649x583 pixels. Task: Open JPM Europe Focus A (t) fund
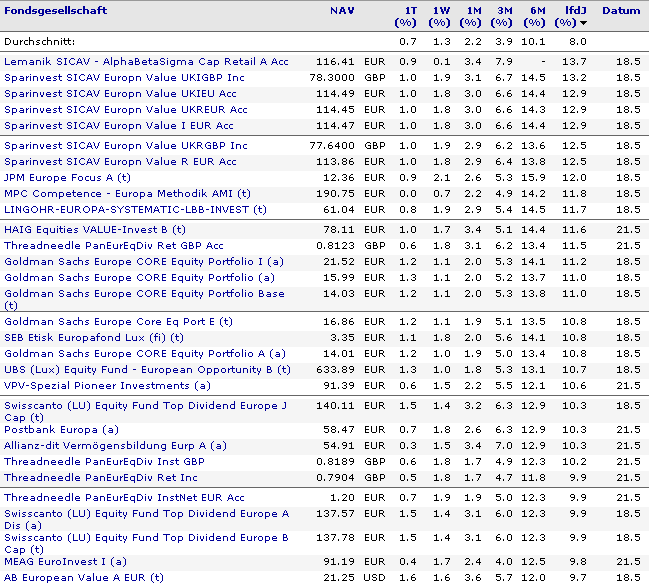coord(67,178)
